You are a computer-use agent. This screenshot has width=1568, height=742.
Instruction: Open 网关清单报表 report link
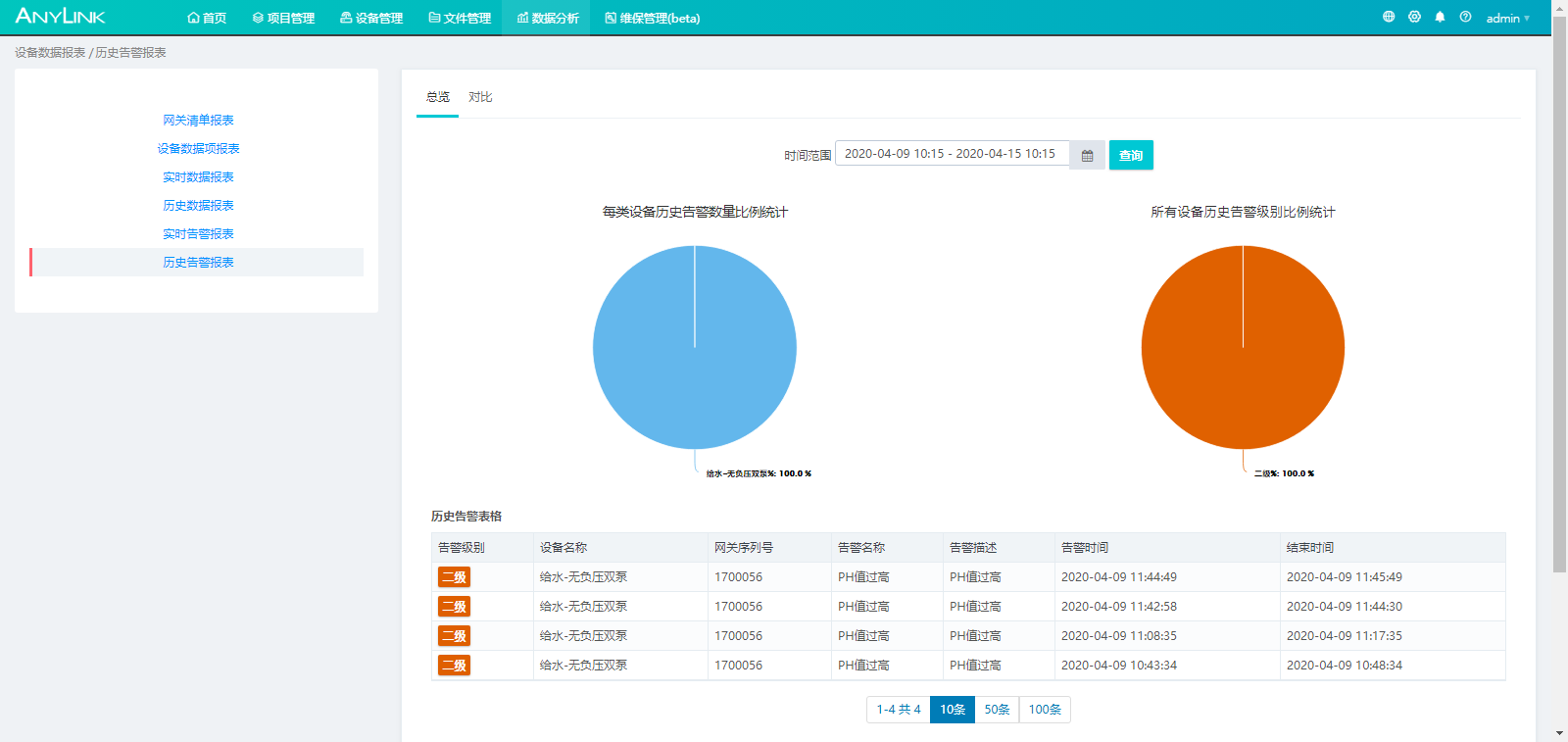[x=198, y=121]
